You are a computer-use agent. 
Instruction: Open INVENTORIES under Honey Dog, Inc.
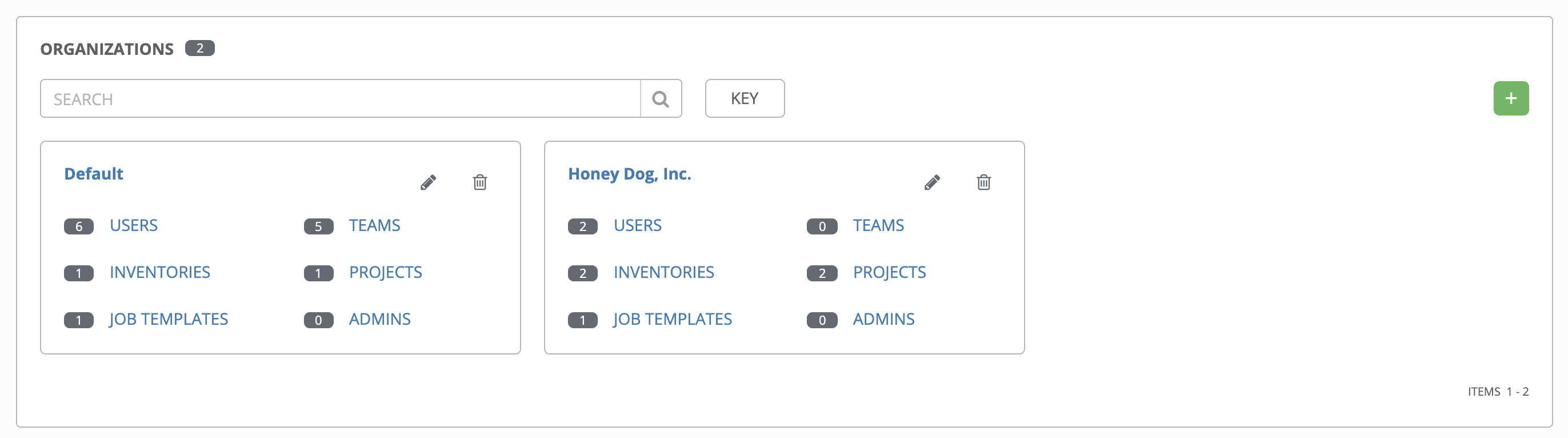click(x=663, y=272)
